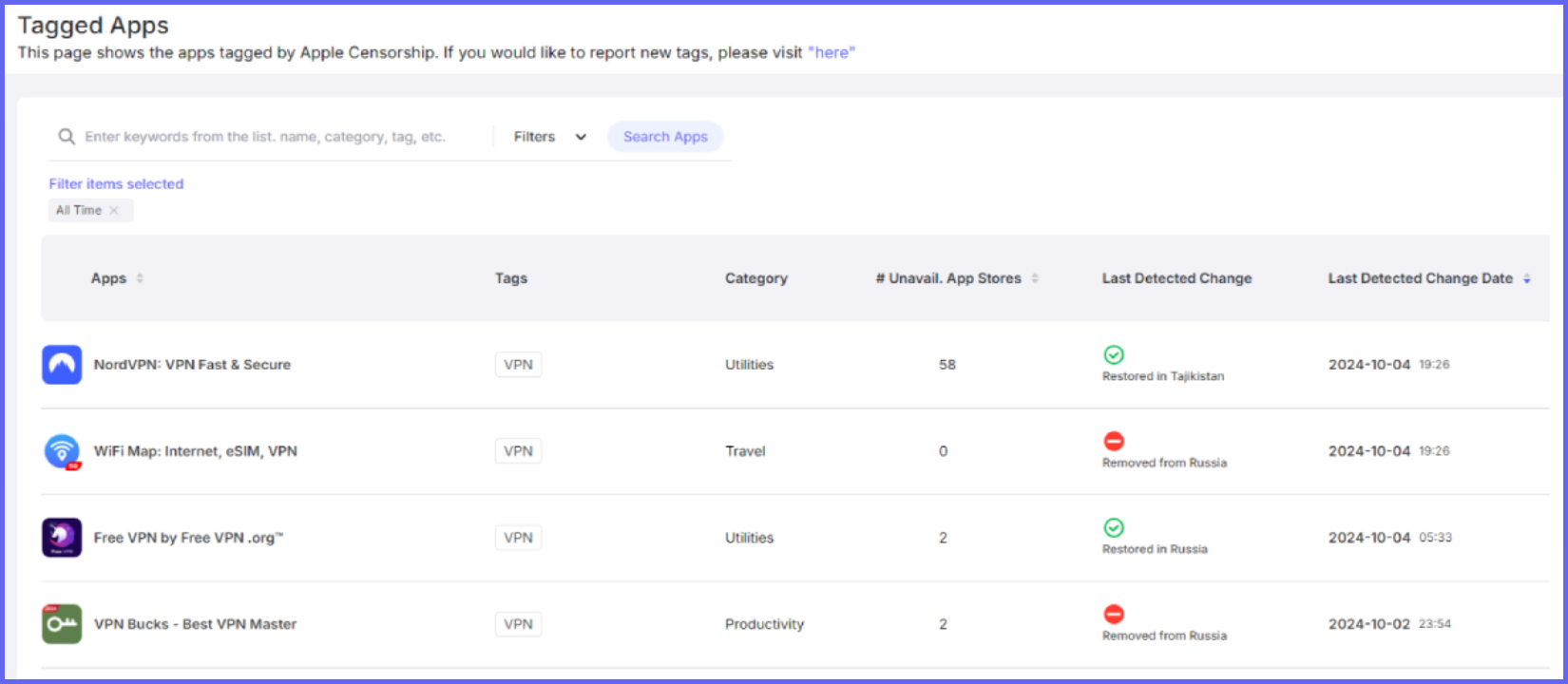Screen dimensions: 1568x684
Task: Click the Search Apps button
Action: pos(665,137)
